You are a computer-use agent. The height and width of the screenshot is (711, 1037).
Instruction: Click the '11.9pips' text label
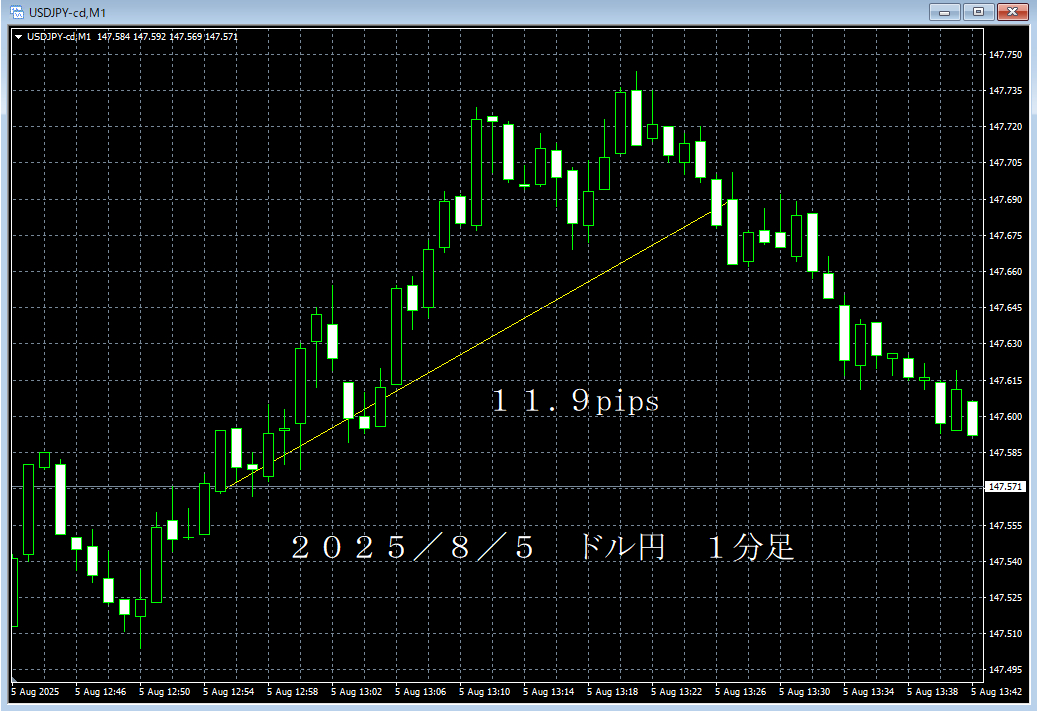tap(575, 401)
